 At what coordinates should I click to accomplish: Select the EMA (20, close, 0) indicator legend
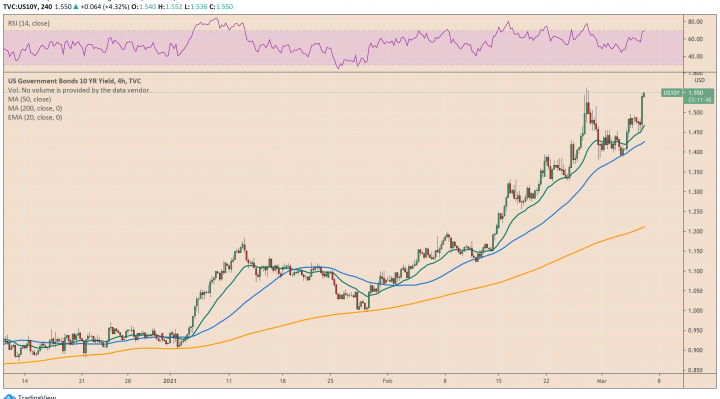[35, 118]
